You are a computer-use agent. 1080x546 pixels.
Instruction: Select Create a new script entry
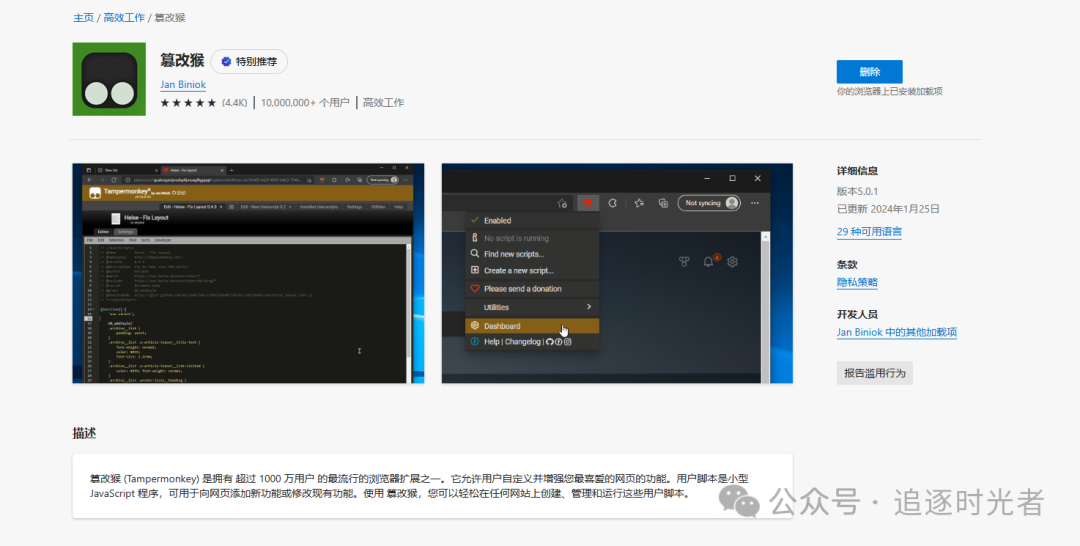coord(532,271)
